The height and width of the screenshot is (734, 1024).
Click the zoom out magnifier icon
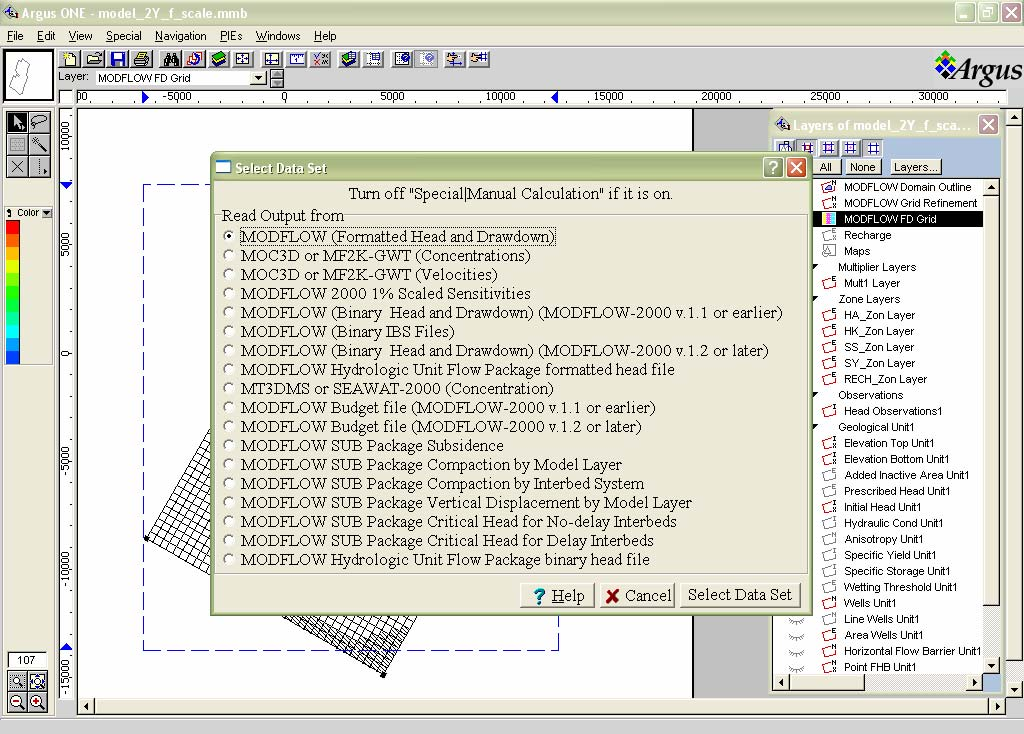point(17,703)
